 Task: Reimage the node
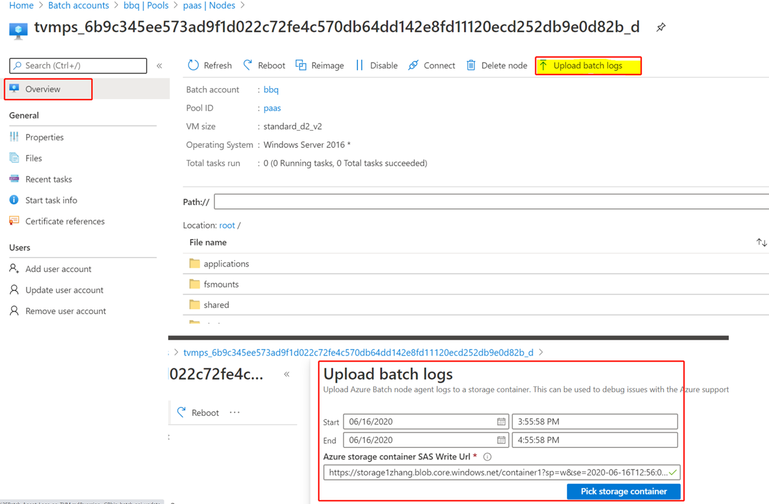coord(320,65)
